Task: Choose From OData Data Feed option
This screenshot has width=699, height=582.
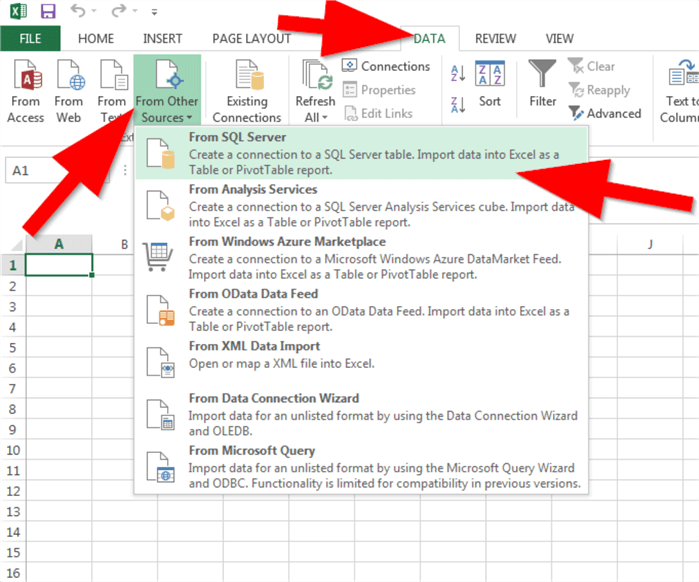Action: point(362,310)
